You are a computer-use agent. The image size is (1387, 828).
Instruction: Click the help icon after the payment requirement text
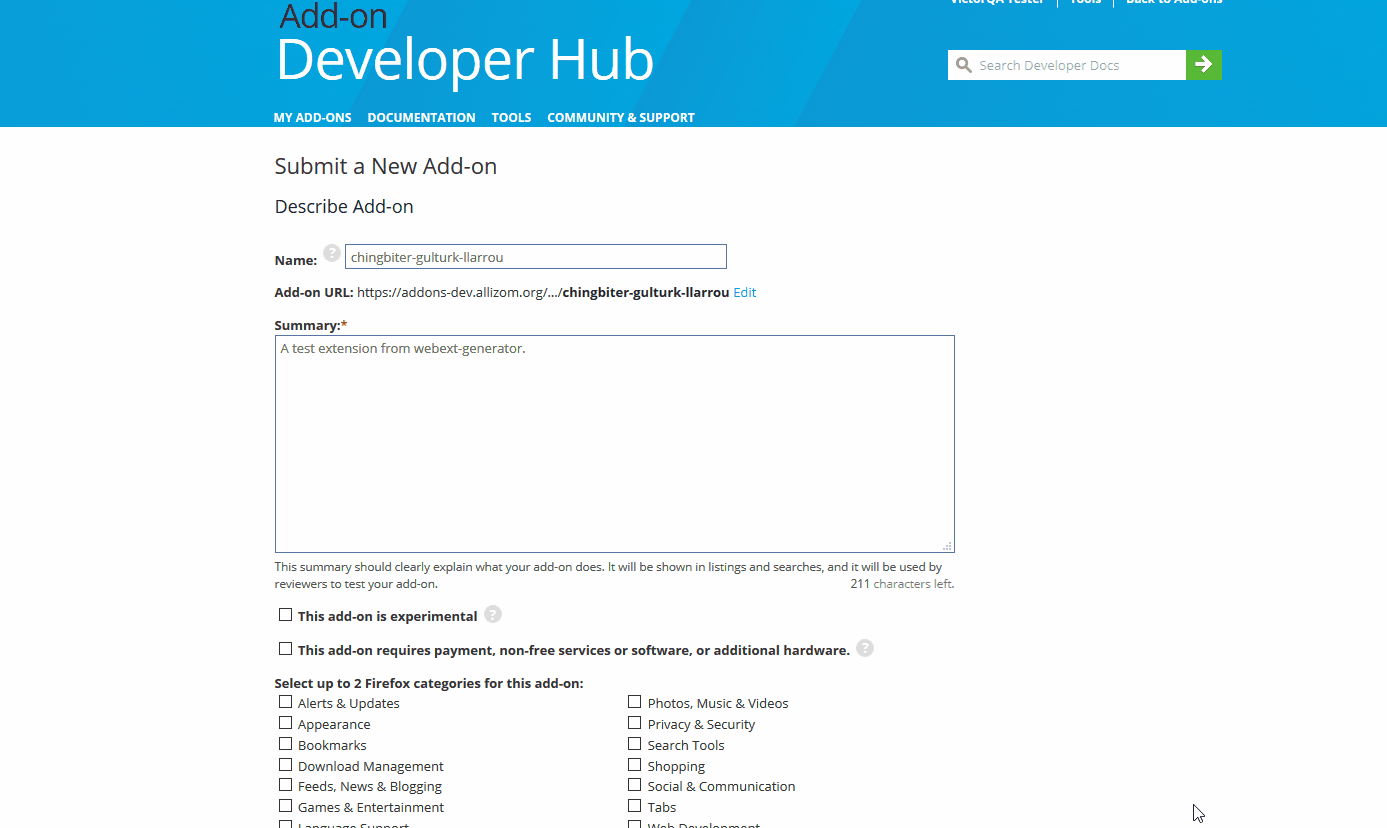[864, 648]
